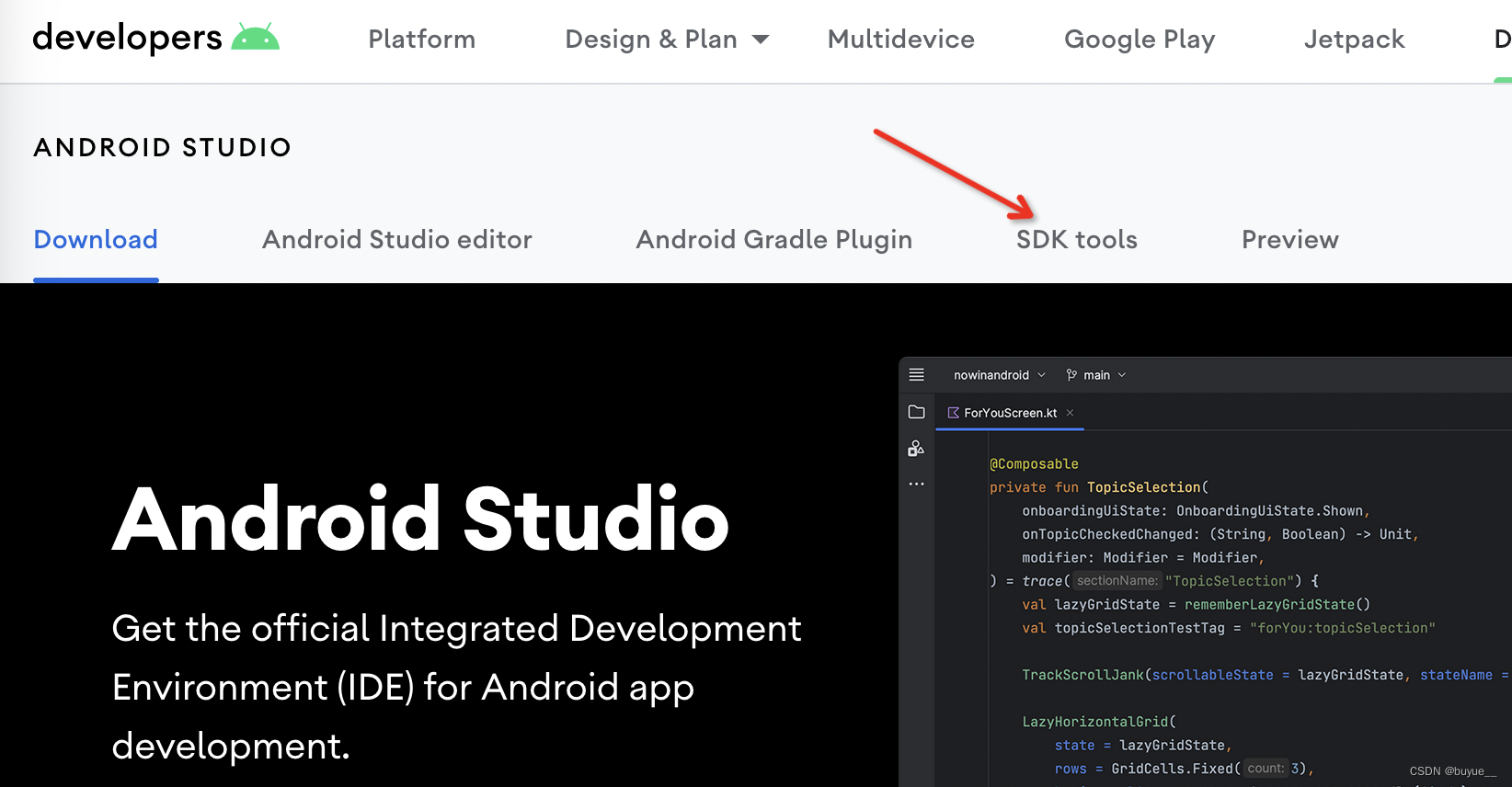Click the sectionName: parameter hint

click(x=1117, y=581)
